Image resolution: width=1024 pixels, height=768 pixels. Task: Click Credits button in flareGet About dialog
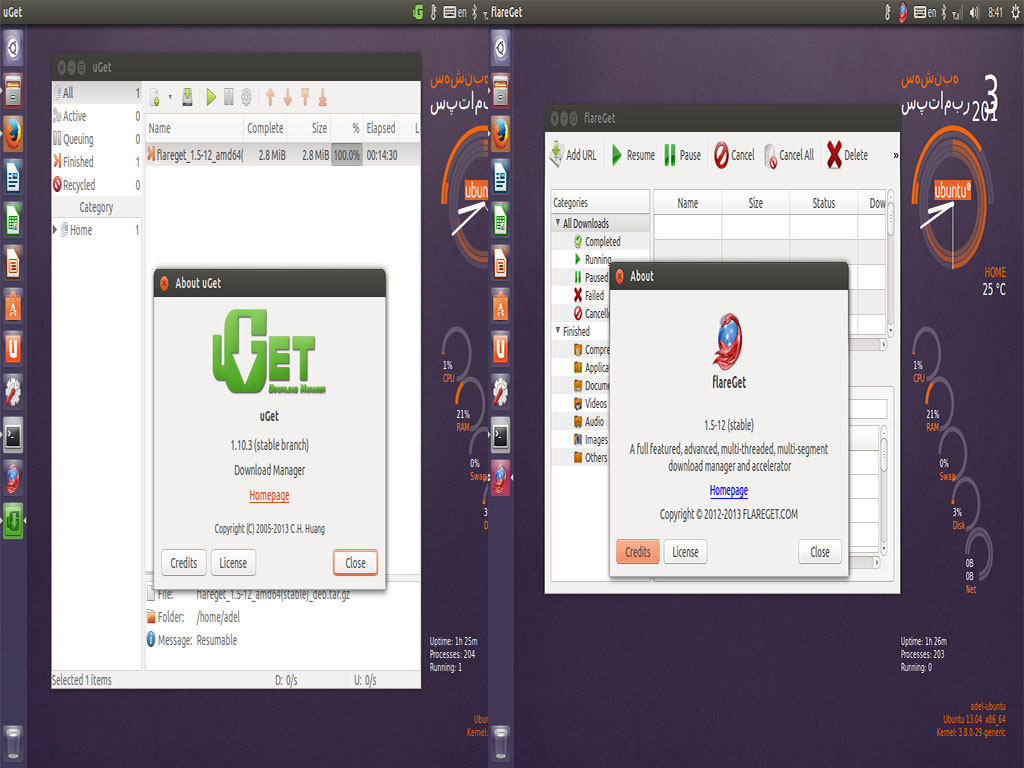coord(637,552)
